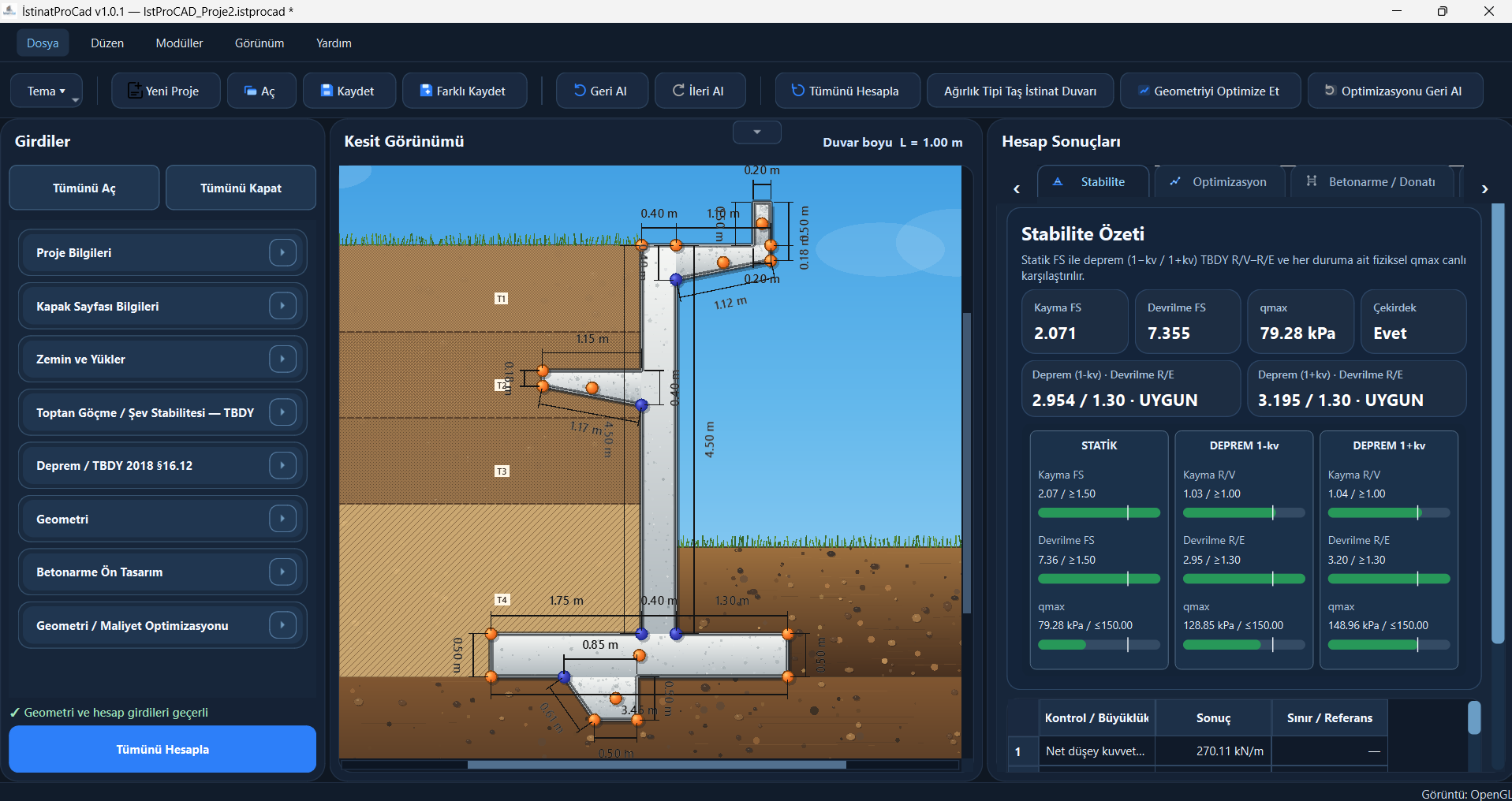Choose Farklı Kaydet to save as
Image resolution: width=1512 pixels, height=801 pixels.
pos(465,91)
